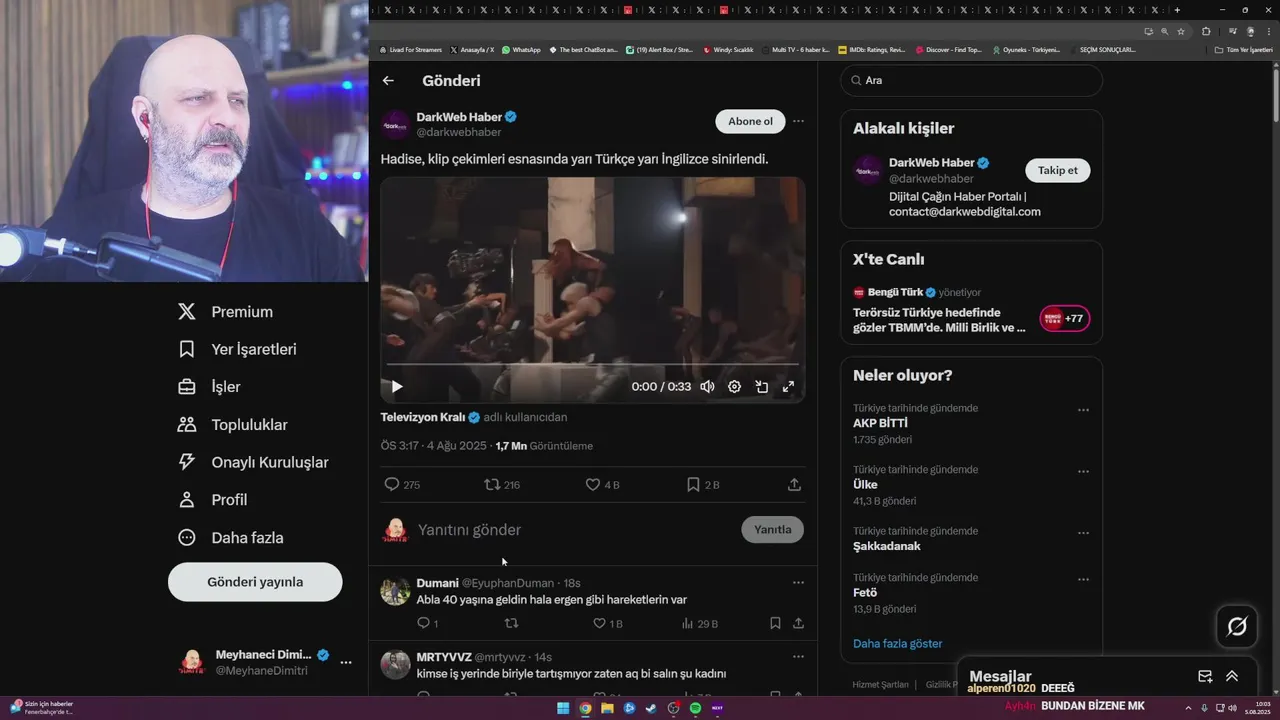Bookmark the main post with 2 B saves
This screenshot has width=1280, height=720.
[x=693, y=484]
